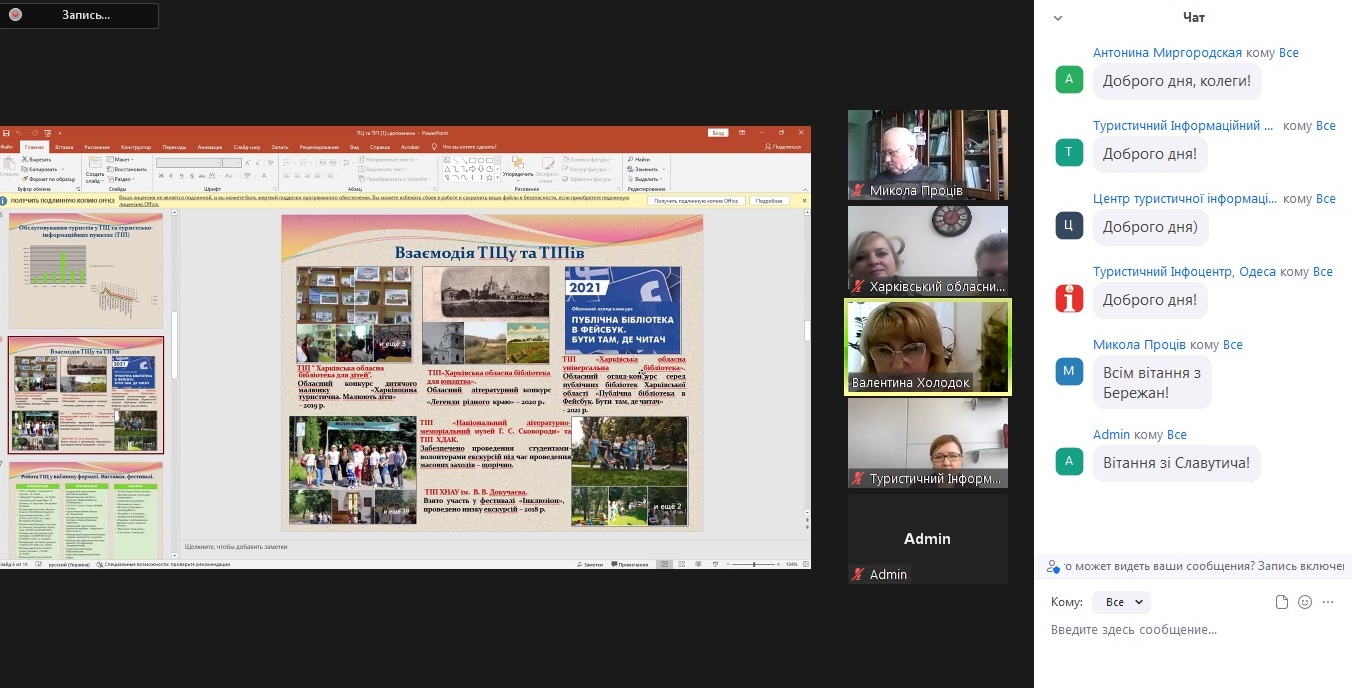Click Одеса Туристичний Інфоцентр red avatar
This screenshot has height=688, width=1352.
point(1069,298)
